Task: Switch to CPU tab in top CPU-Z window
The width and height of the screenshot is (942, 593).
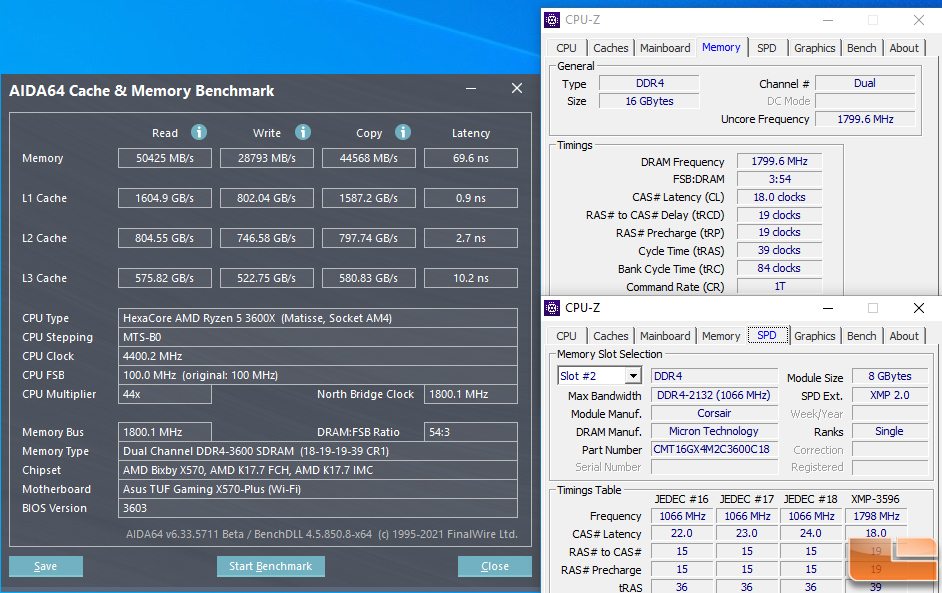Action: pos(566,48)
